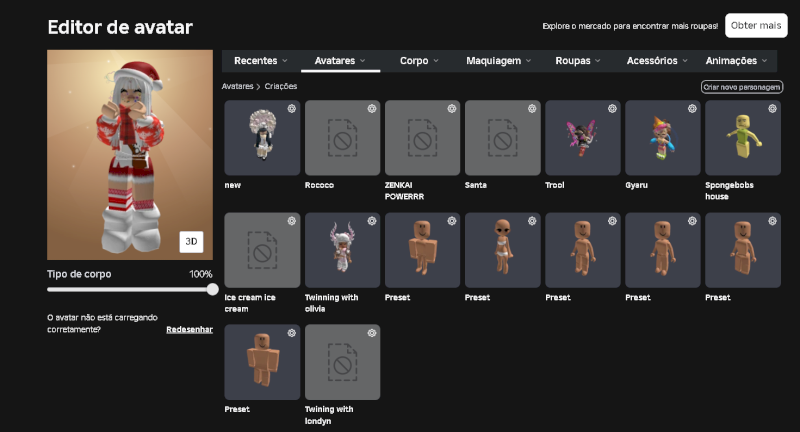
Task: Select the Gyaru avatar thumbnail
Action: pyautogui.click(x=663, y=138)
